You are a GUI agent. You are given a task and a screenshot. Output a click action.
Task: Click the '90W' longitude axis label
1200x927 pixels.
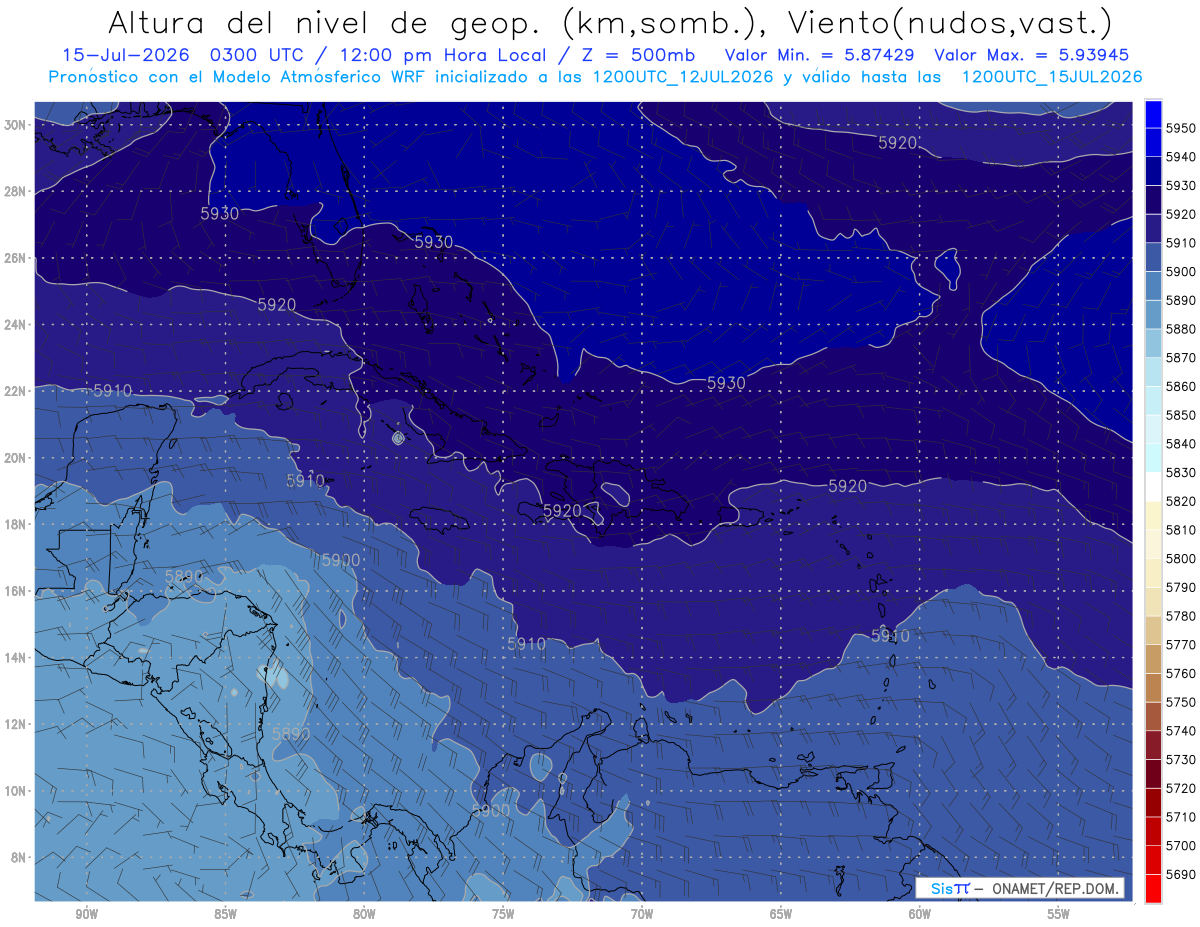[x=86, y=914]
